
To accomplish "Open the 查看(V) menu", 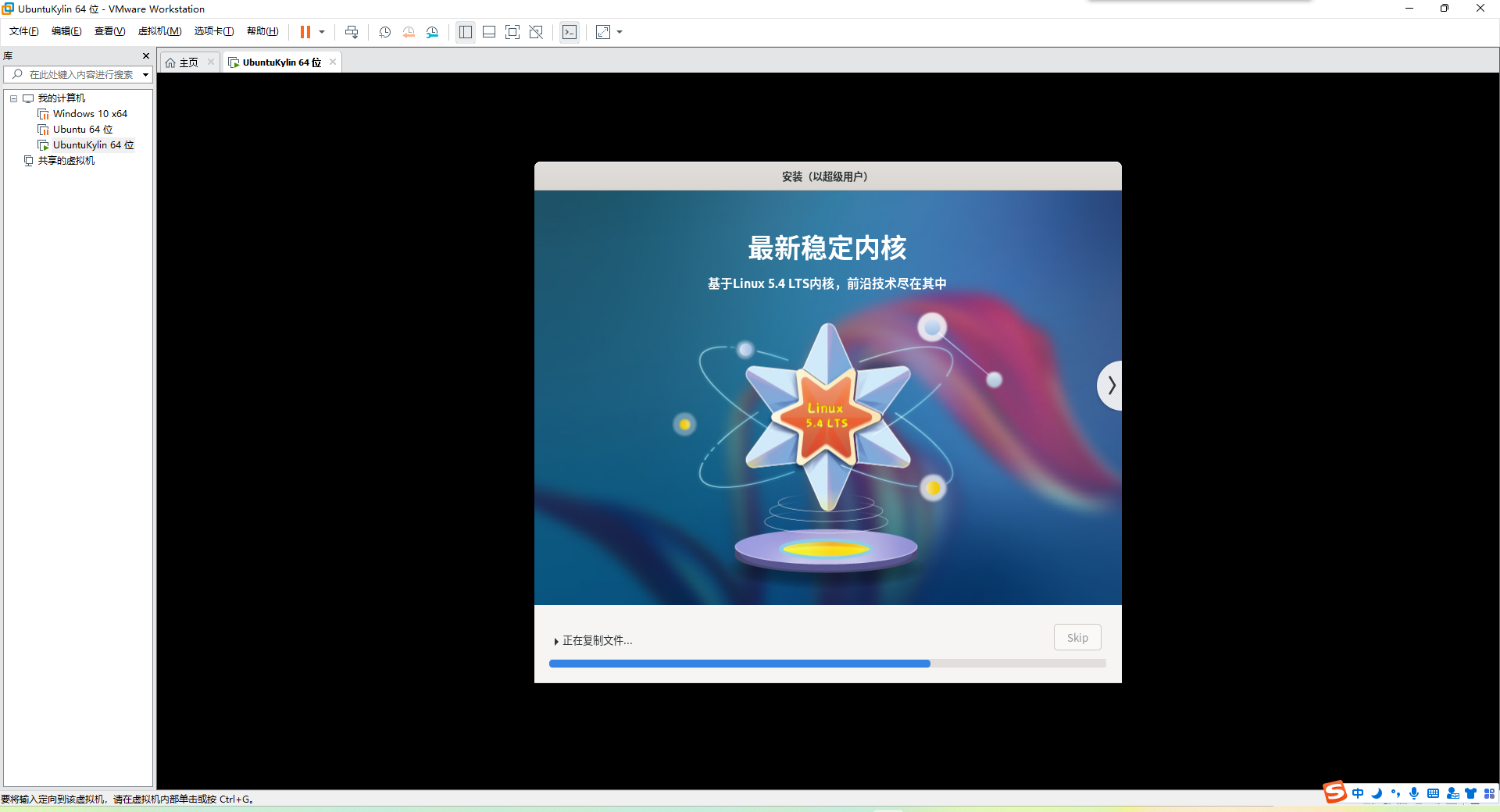I will click(x=109, y=31).
